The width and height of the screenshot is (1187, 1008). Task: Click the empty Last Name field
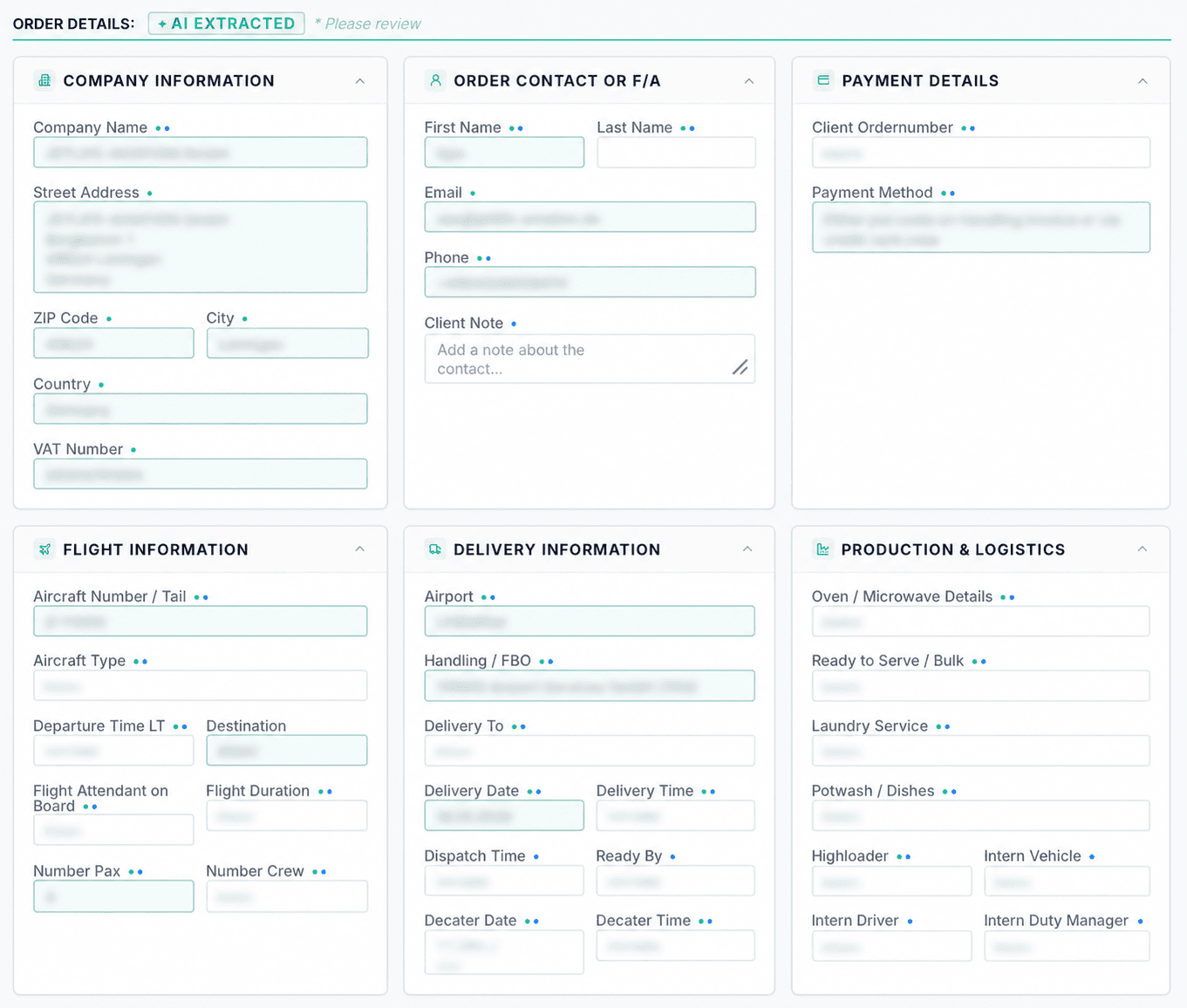click(x=676, y=153)
